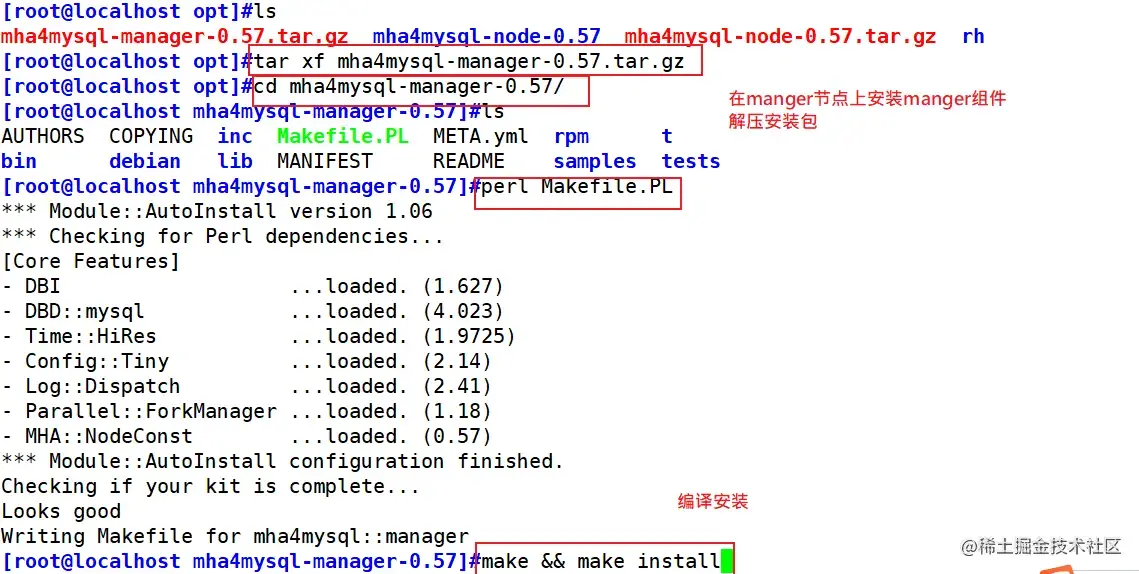Click the DBD::mysql loaded (4.023) line
This screenshot has height=574, width=1139.
(x=253, y=311)
